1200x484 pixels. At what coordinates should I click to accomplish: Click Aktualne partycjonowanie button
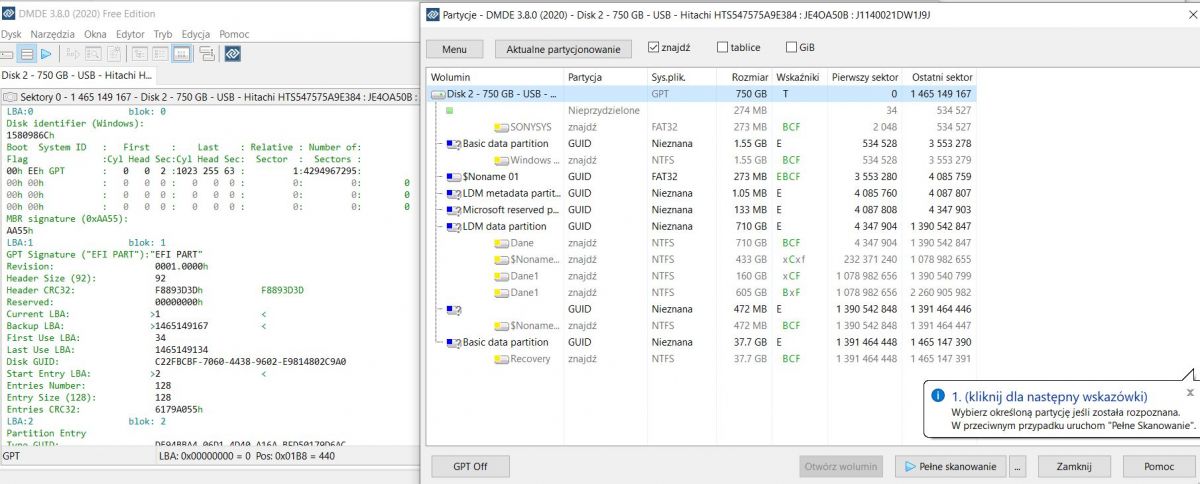pyautogui.click(x=563, y=48)
